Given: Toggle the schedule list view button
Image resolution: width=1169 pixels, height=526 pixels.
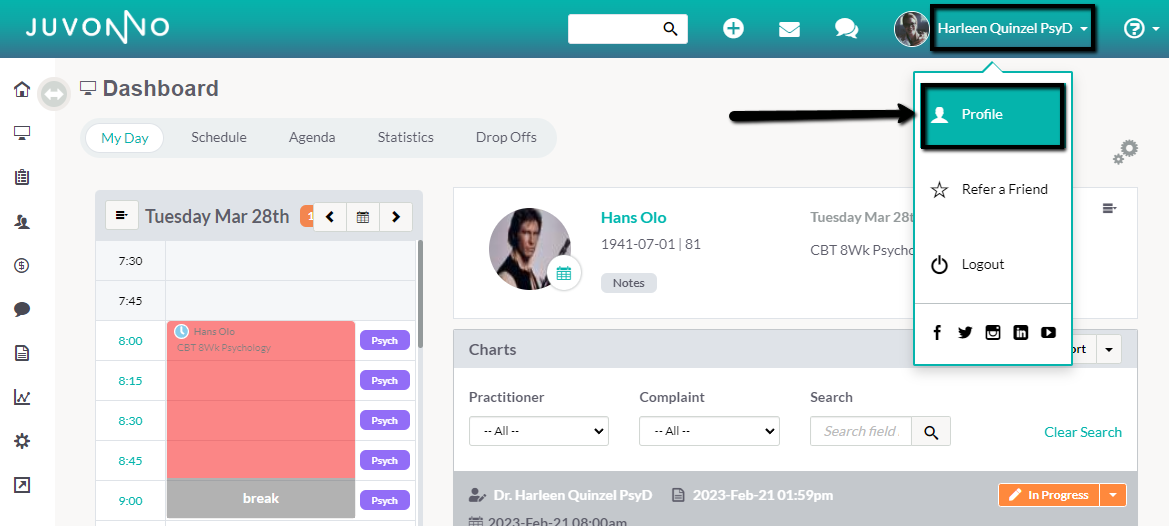Looking at the screenshot, I should (x=122, y=216).
